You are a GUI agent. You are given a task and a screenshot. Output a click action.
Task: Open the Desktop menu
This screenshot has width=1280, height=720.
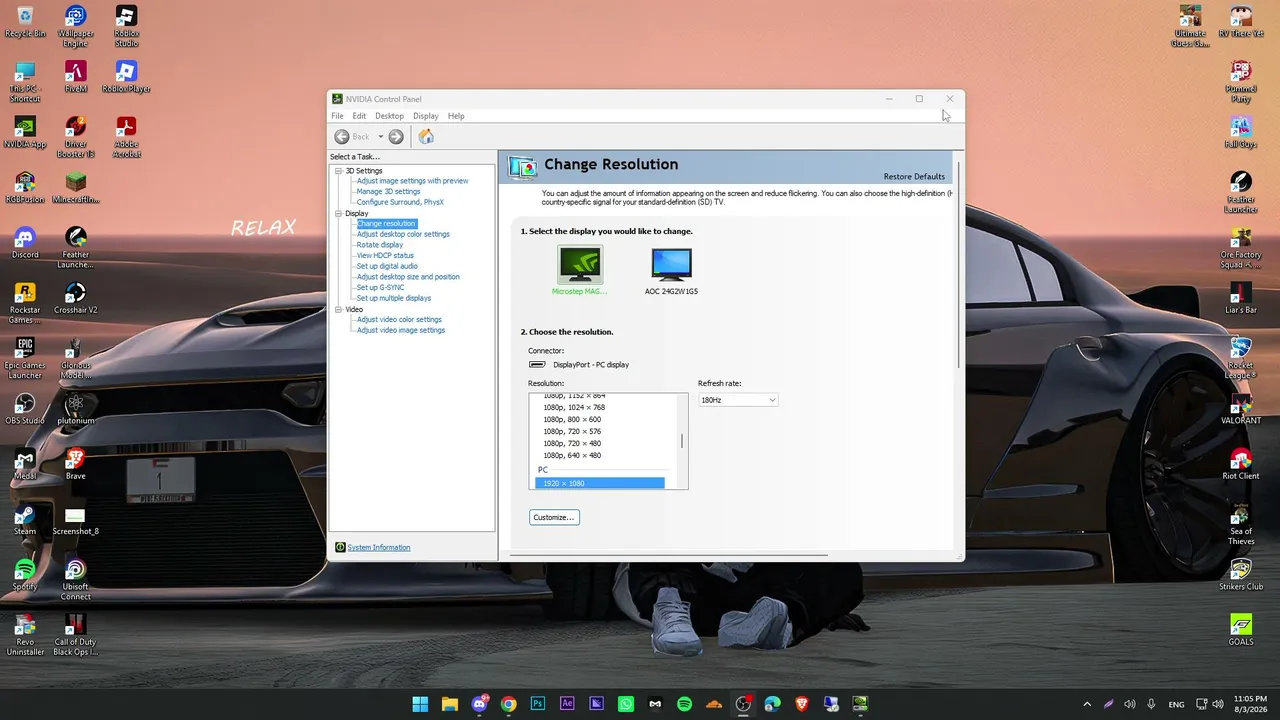coord(389,116)
